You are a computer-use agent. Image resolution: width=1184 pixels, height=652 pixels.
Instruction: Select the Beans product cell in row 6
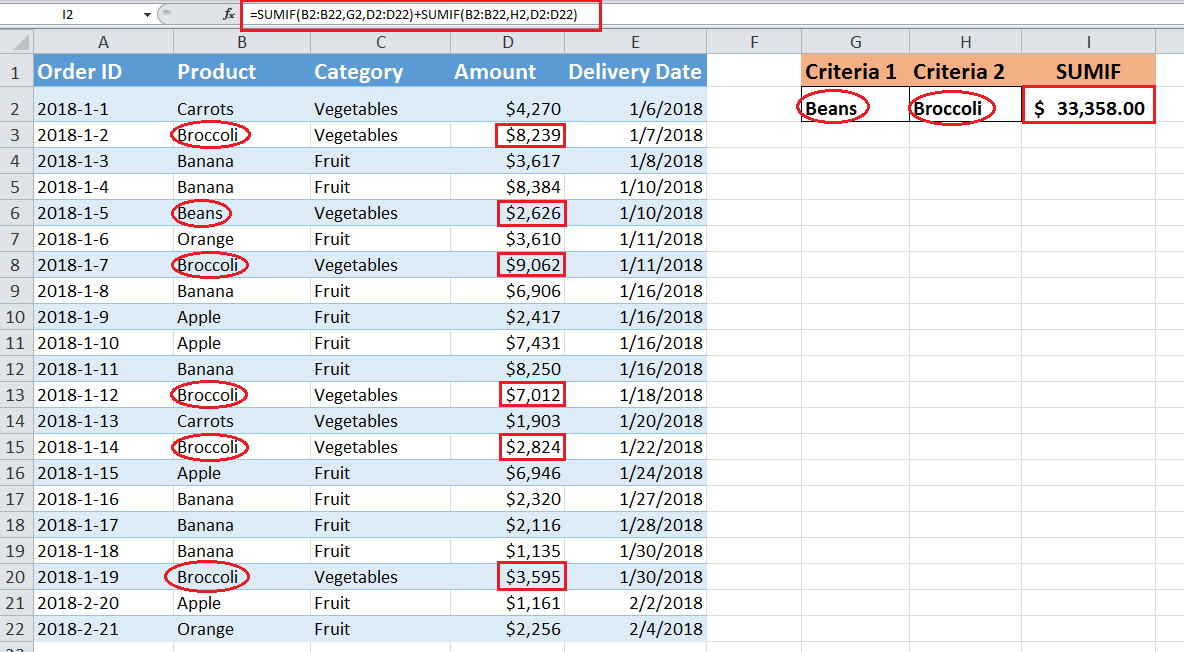(242, 213)
